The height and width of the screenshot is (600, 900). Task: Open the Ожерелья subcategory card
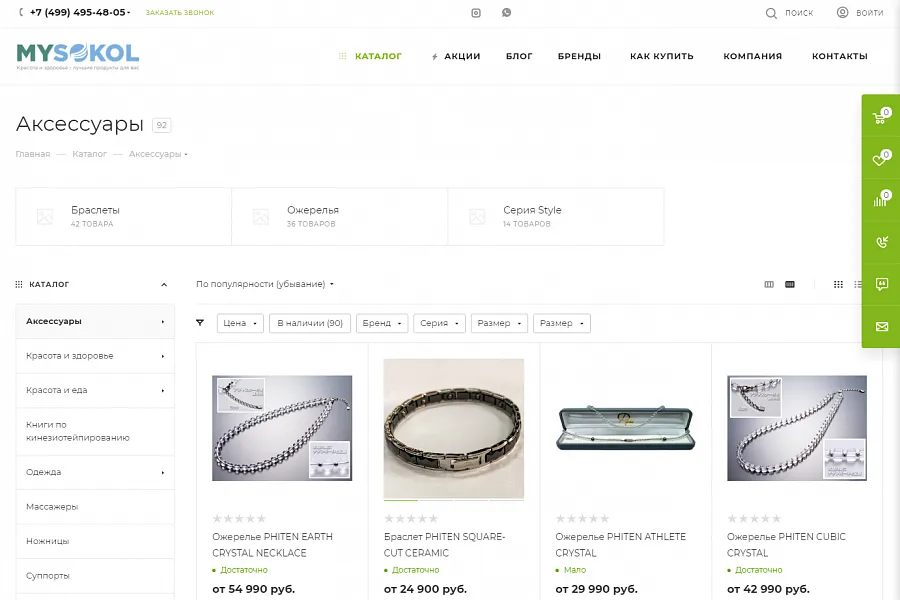(340, 216)
